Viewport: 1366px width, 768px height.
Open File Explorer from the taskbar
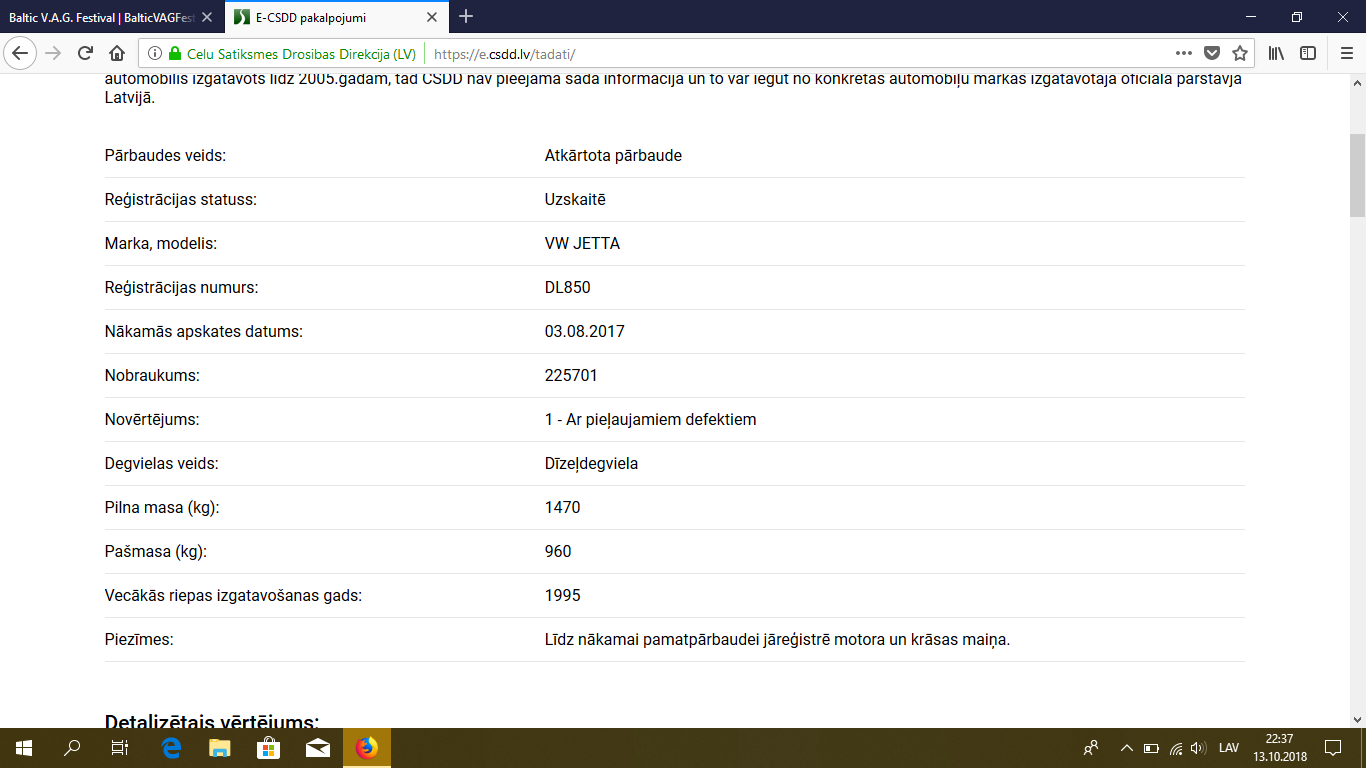click(220, 748)
